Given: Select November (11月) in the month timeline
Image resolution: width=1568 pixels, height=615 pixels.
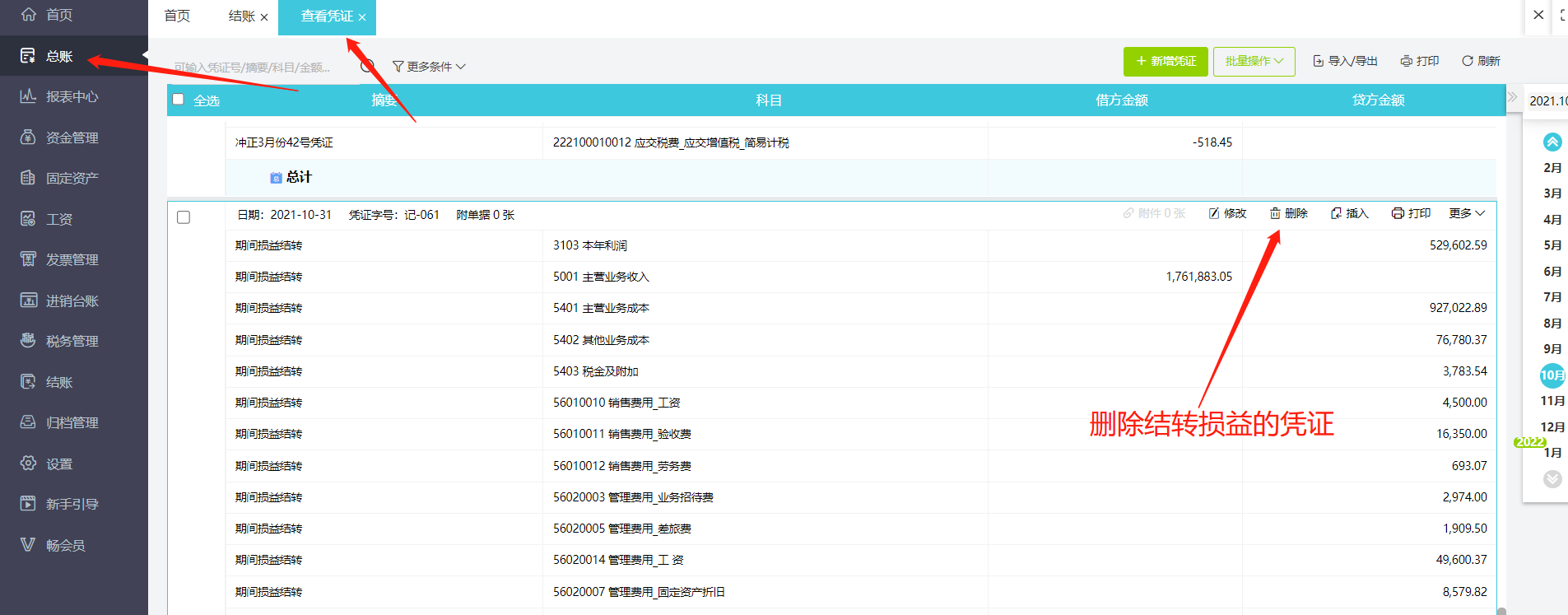Looking at the screenshot, I should tap(1552, 401).
